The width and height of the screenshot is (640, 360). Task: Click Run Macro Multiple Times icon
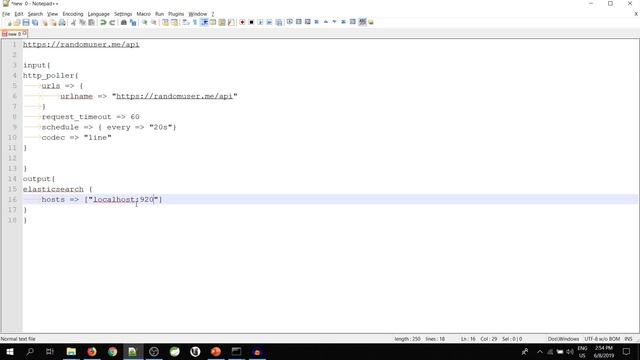[x=269, y=22]
